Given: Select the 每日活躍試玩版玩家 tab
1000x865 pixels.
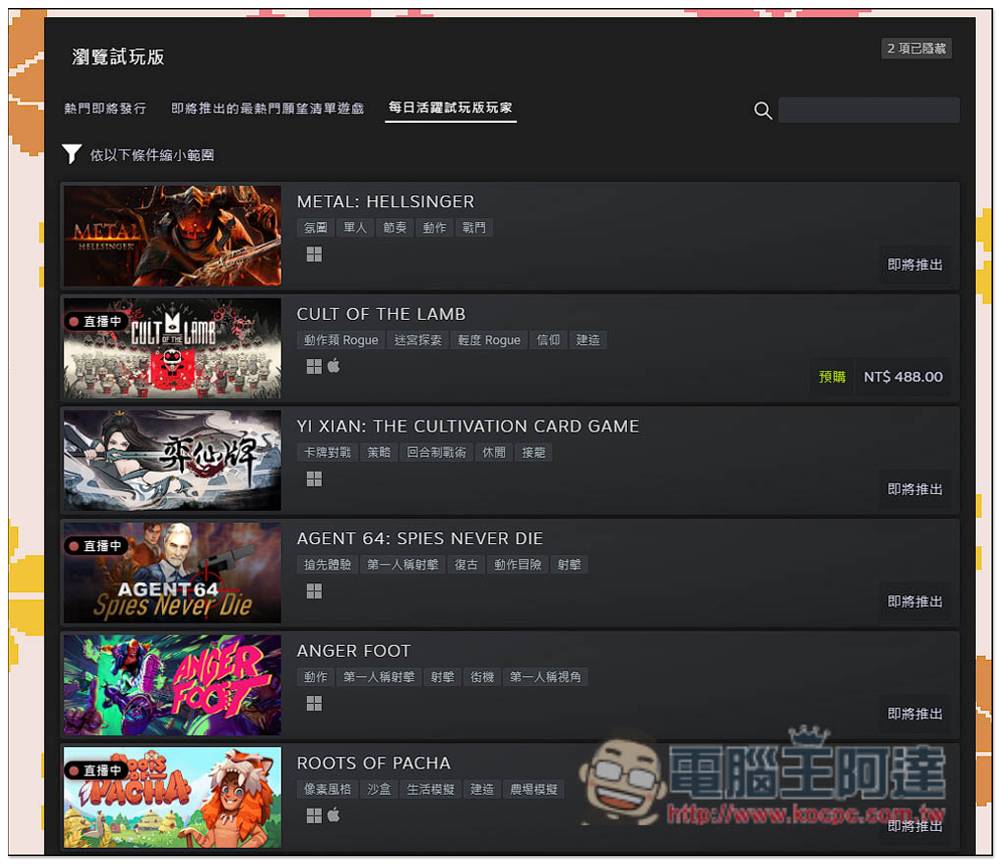Looking at the screenshot, I should pos(450,108).
